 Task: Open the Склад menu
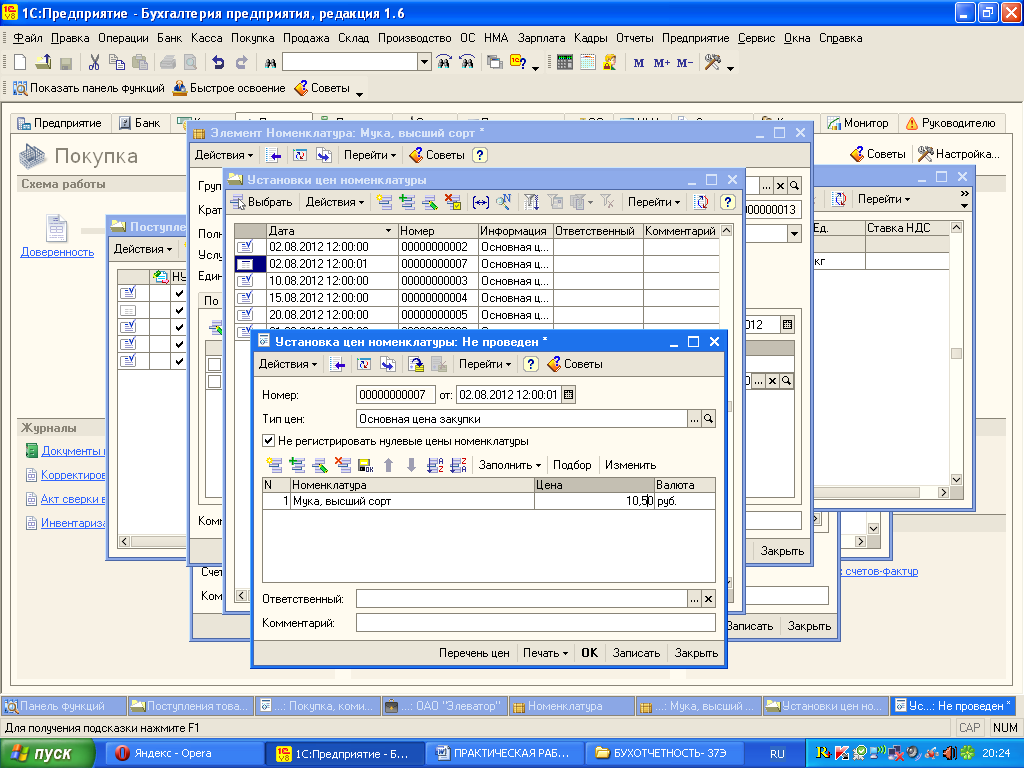pyautogui.click(x=353, y=38)
